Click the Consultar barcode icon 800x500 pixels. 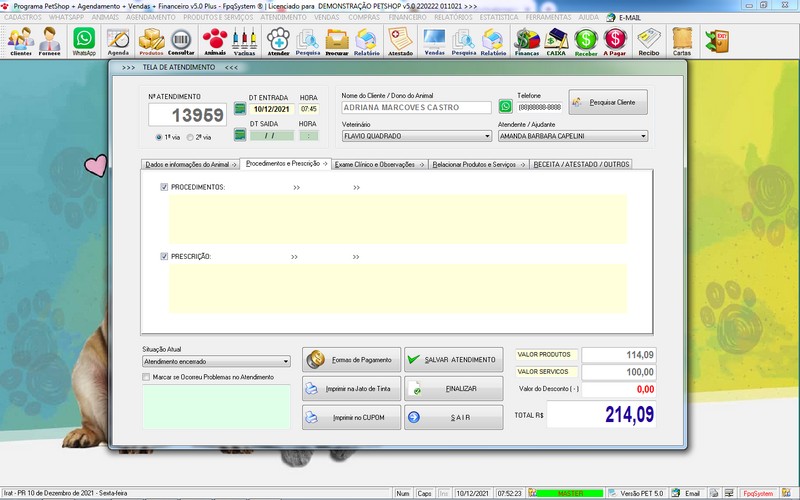[181, 41]
